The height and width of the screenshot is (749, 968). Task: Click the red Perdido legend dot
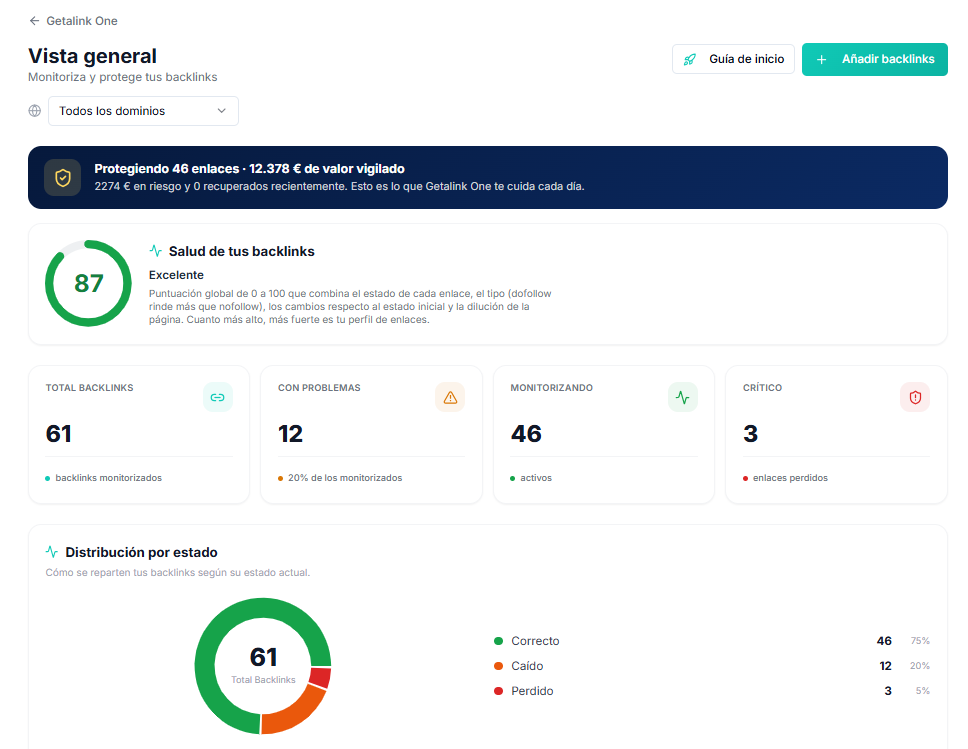[x=498, y=691]
